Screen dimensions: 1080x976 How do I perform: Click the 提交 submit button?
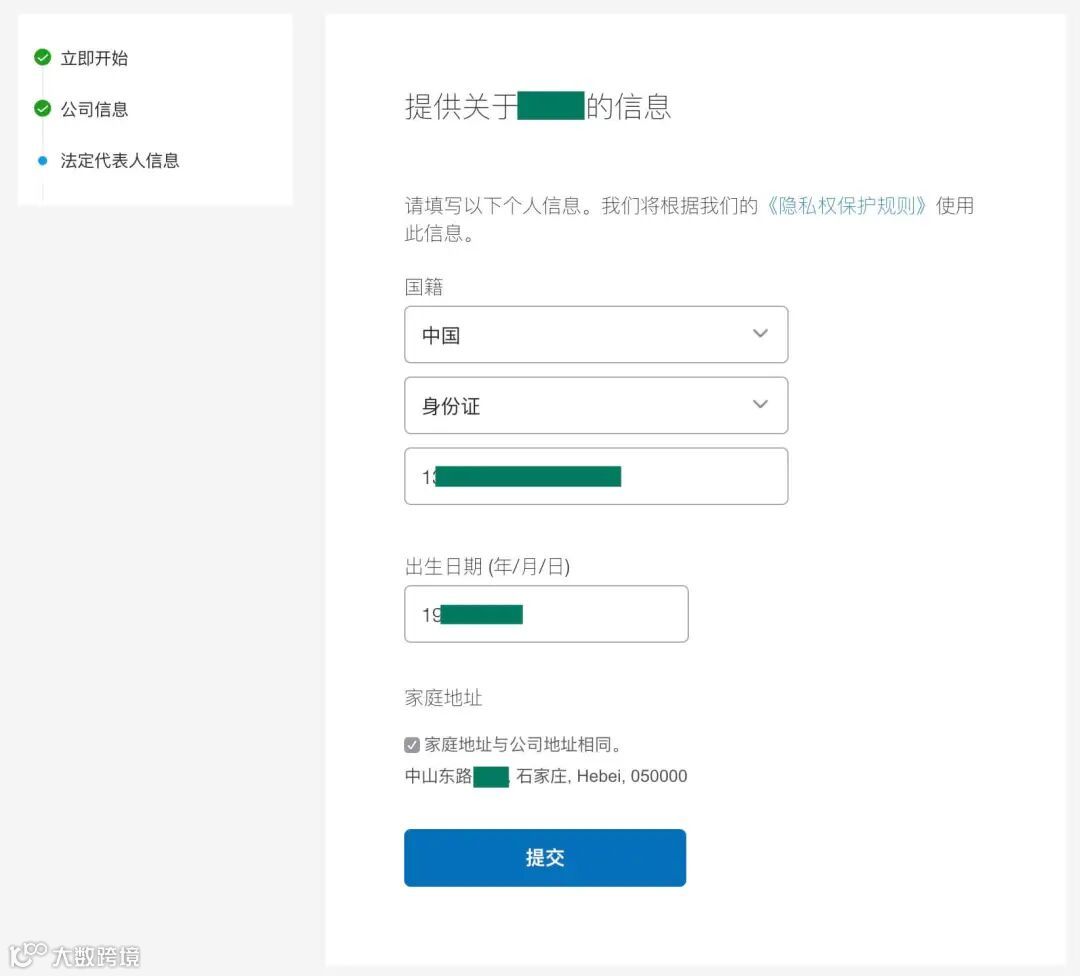click(x=544, y=857)
